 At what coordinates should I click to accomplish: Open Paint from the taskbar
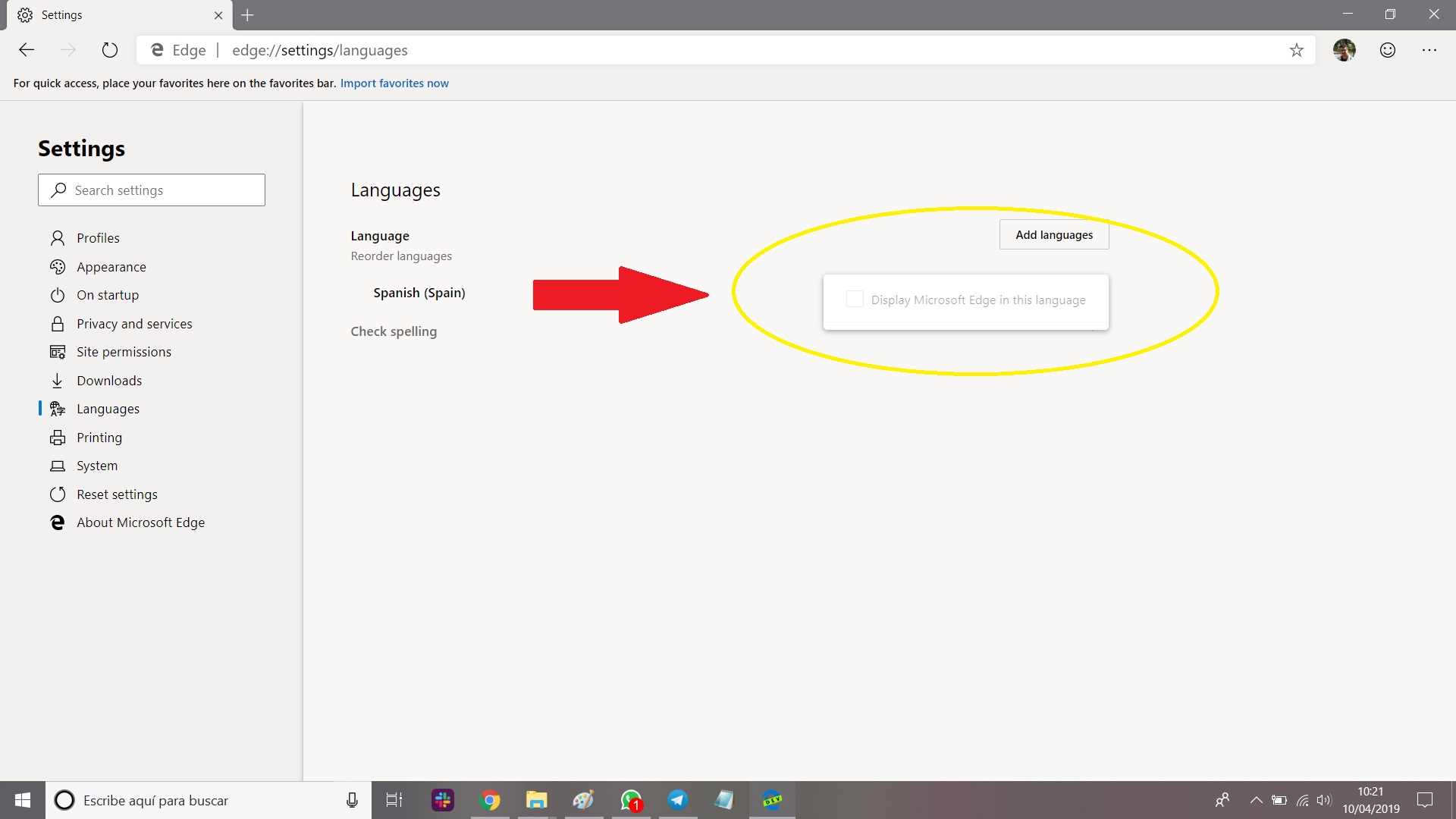point(584,800)
